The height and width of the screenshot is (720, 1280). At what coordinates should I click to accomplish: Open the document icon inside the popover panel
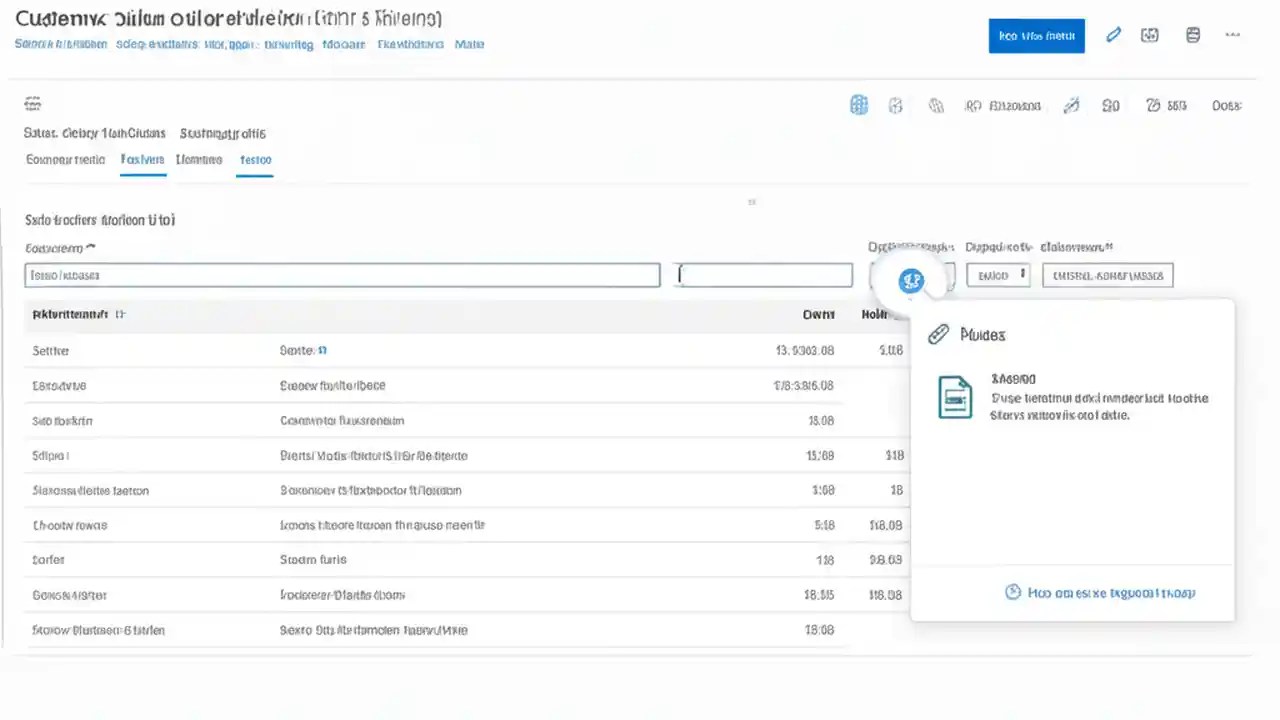955,397
